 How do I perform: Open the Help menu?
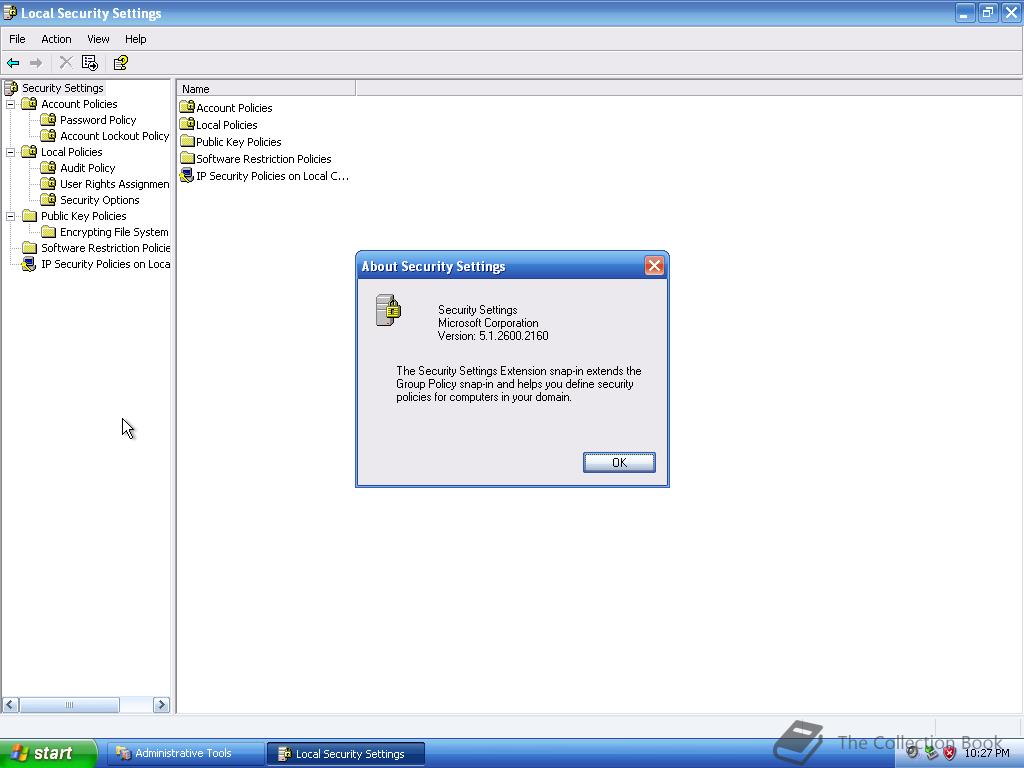click(135, 39)
